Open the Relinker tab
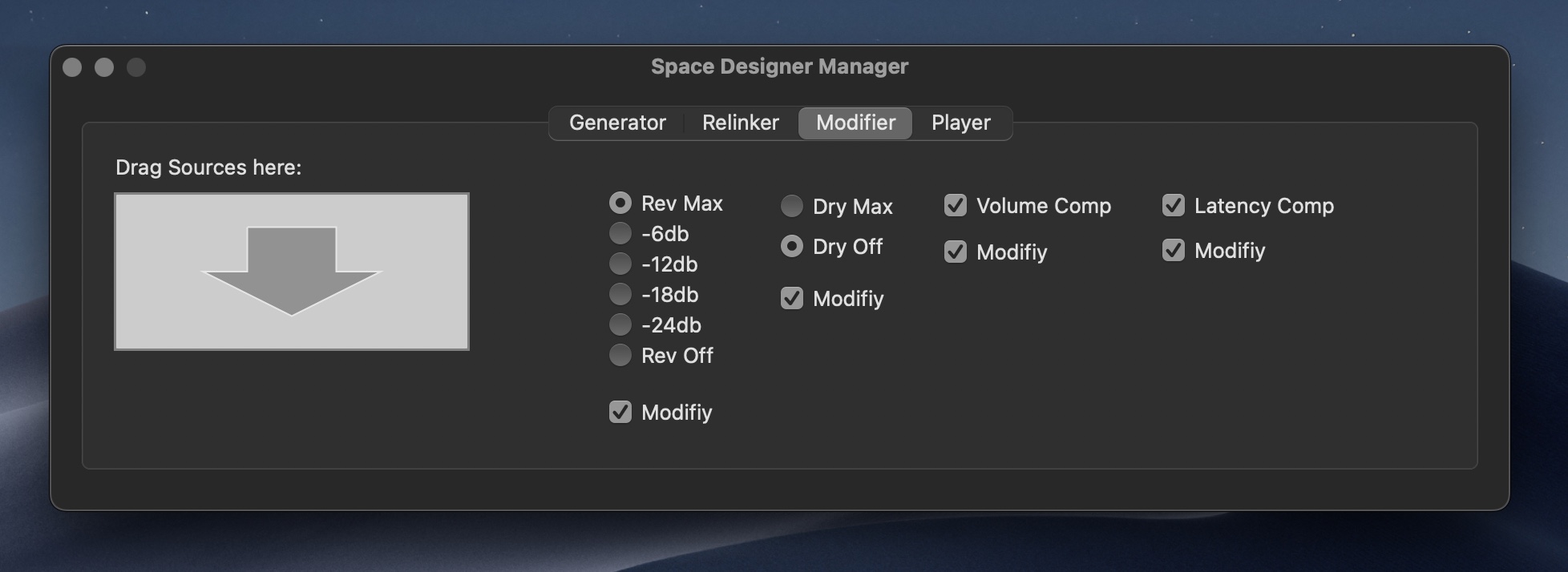 coord(741,123)
